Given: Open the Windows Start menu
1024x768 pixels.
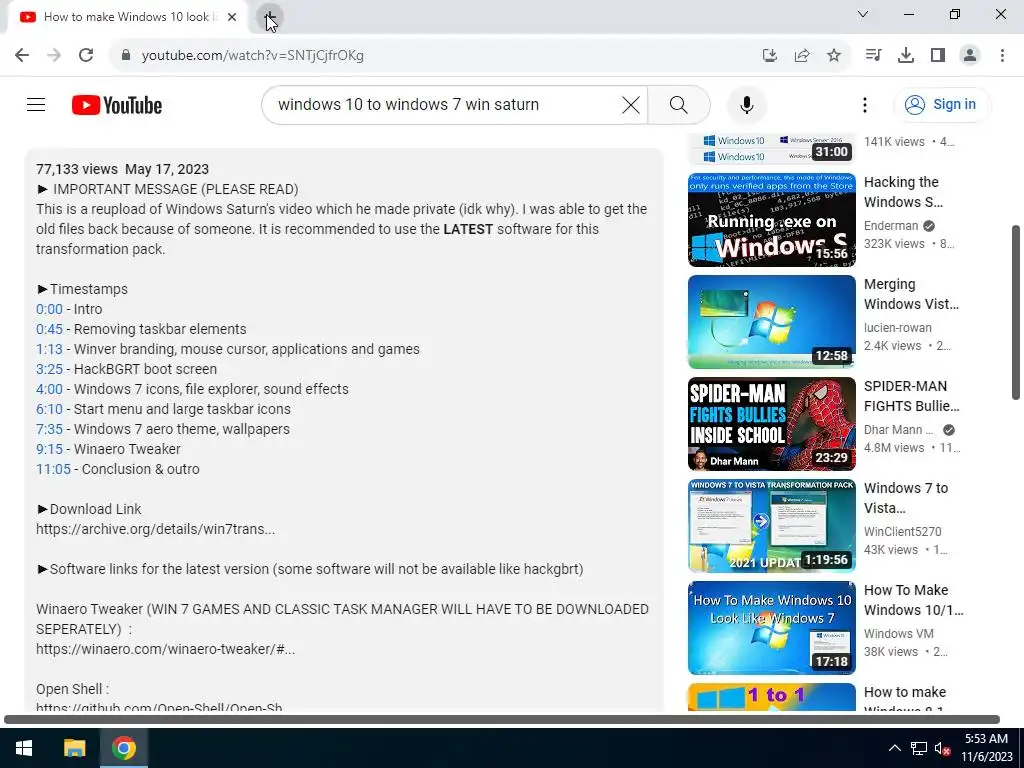Looking at the screenshot, I should [x=24, y=748].
